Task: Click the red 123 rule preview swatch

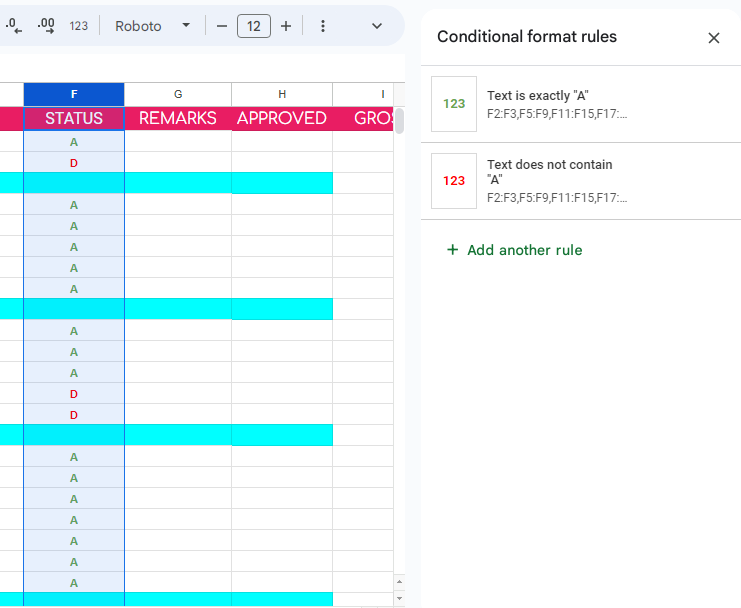Action: click(454, 181)
